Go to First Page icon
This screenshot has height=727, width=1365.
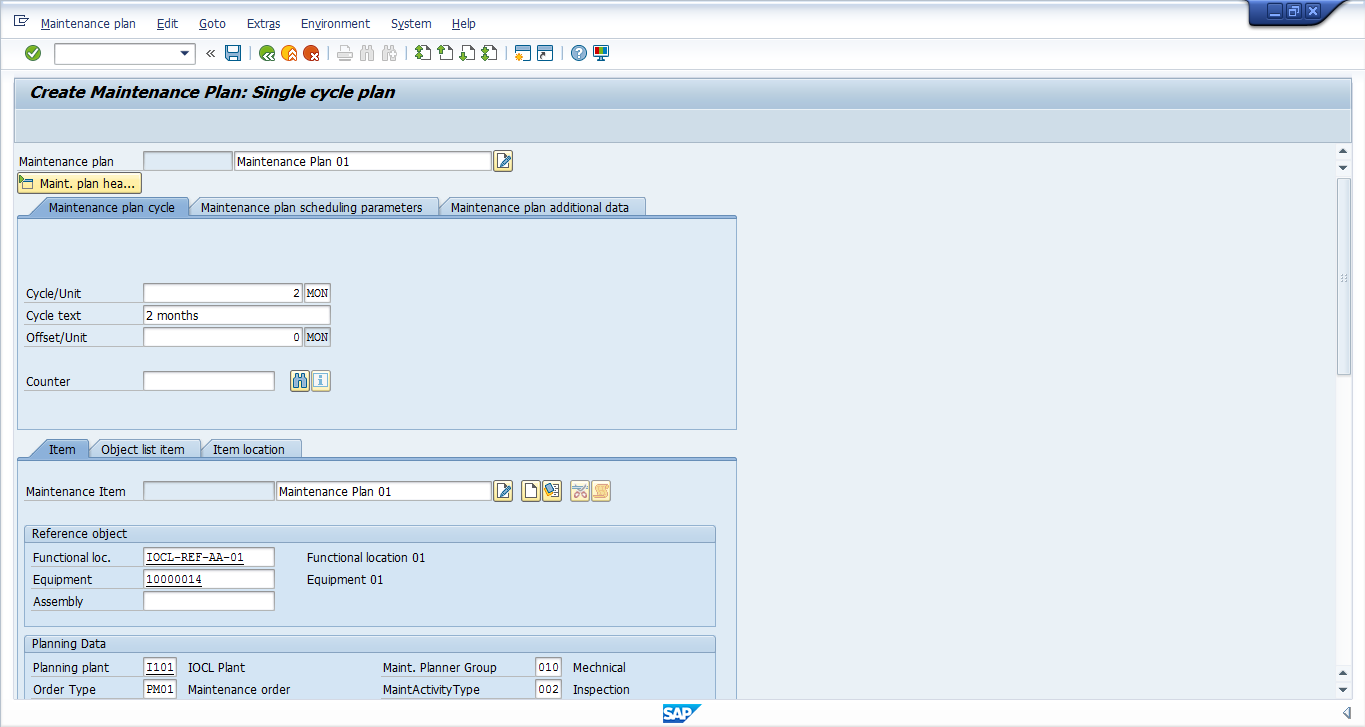pos(423,53)
